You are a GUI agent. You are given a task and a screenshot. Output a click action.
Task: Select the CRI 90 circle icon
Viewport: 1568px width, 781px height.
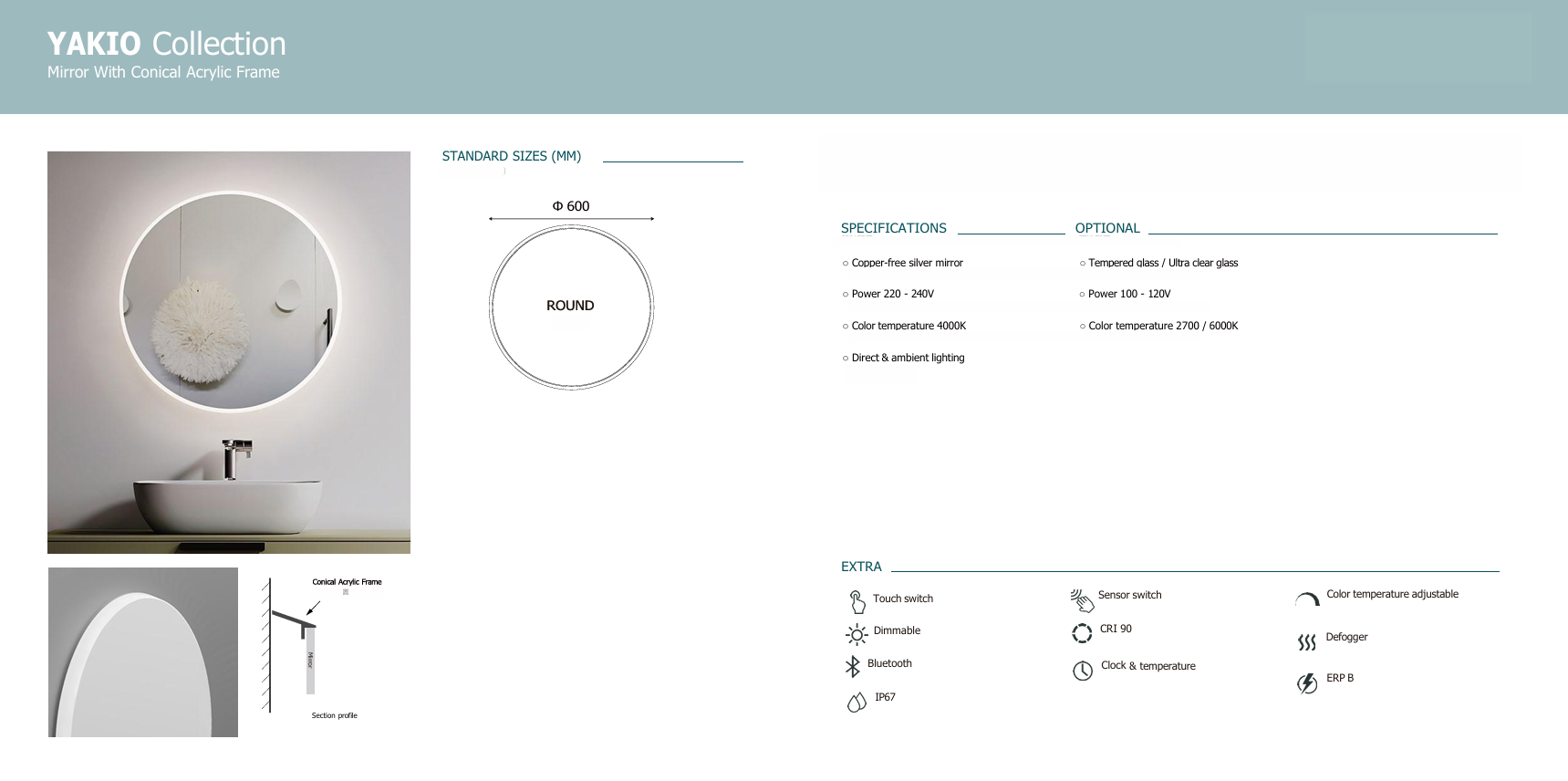point(1082,632)
